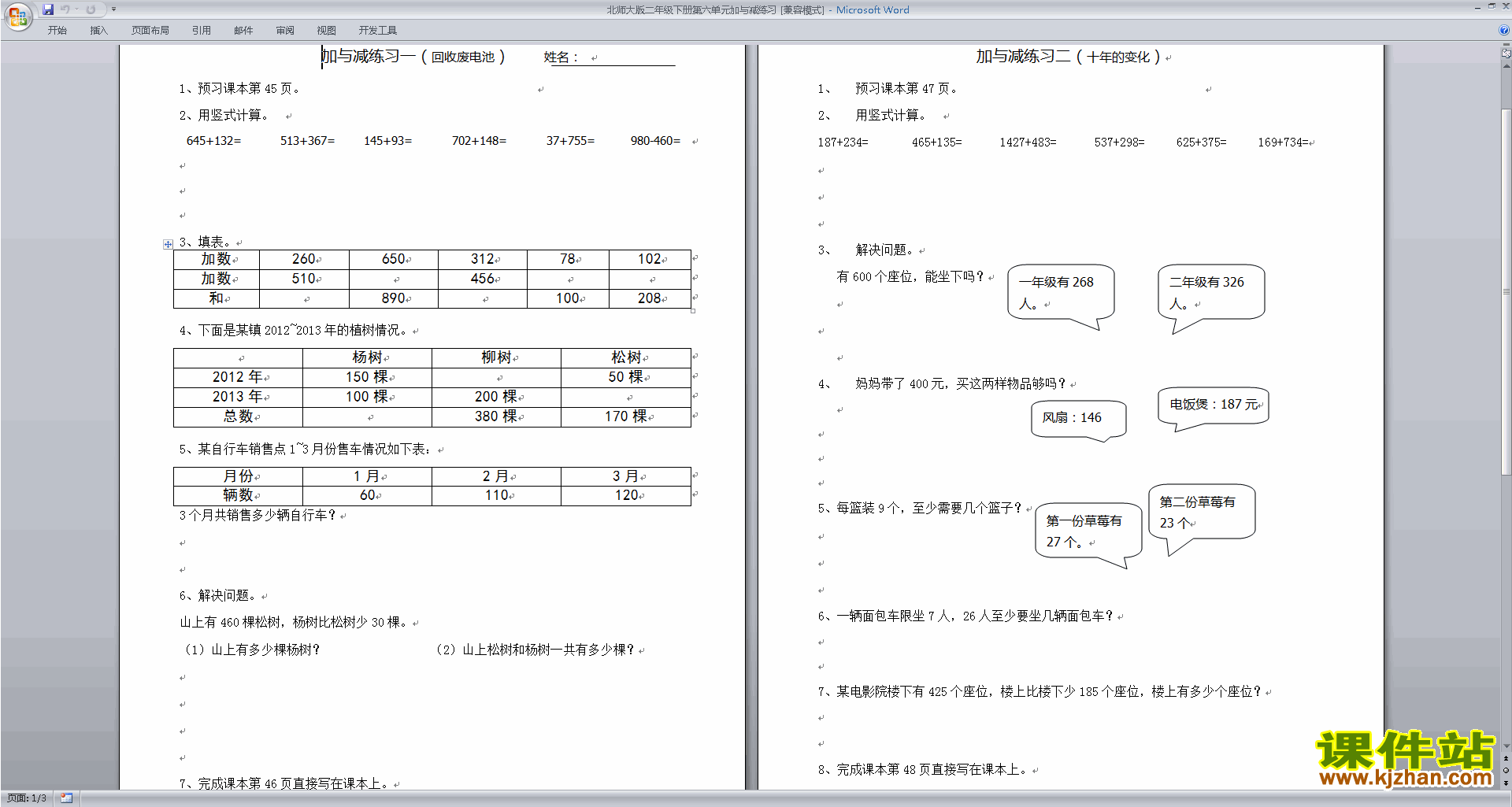
Task: Click the line 3 个月共销售多少辆自行车？
Action: (258, 515)
